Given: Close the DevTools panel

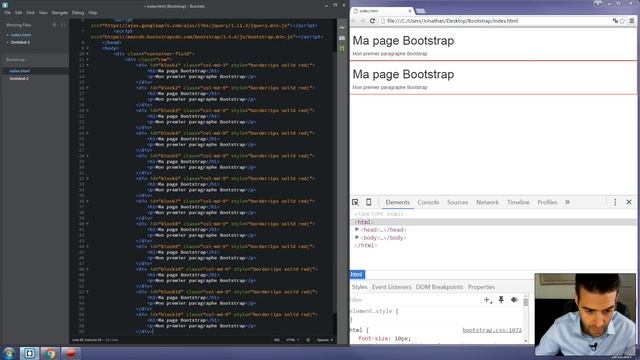Looking at the screenshot, I should (x=629, y=202).
